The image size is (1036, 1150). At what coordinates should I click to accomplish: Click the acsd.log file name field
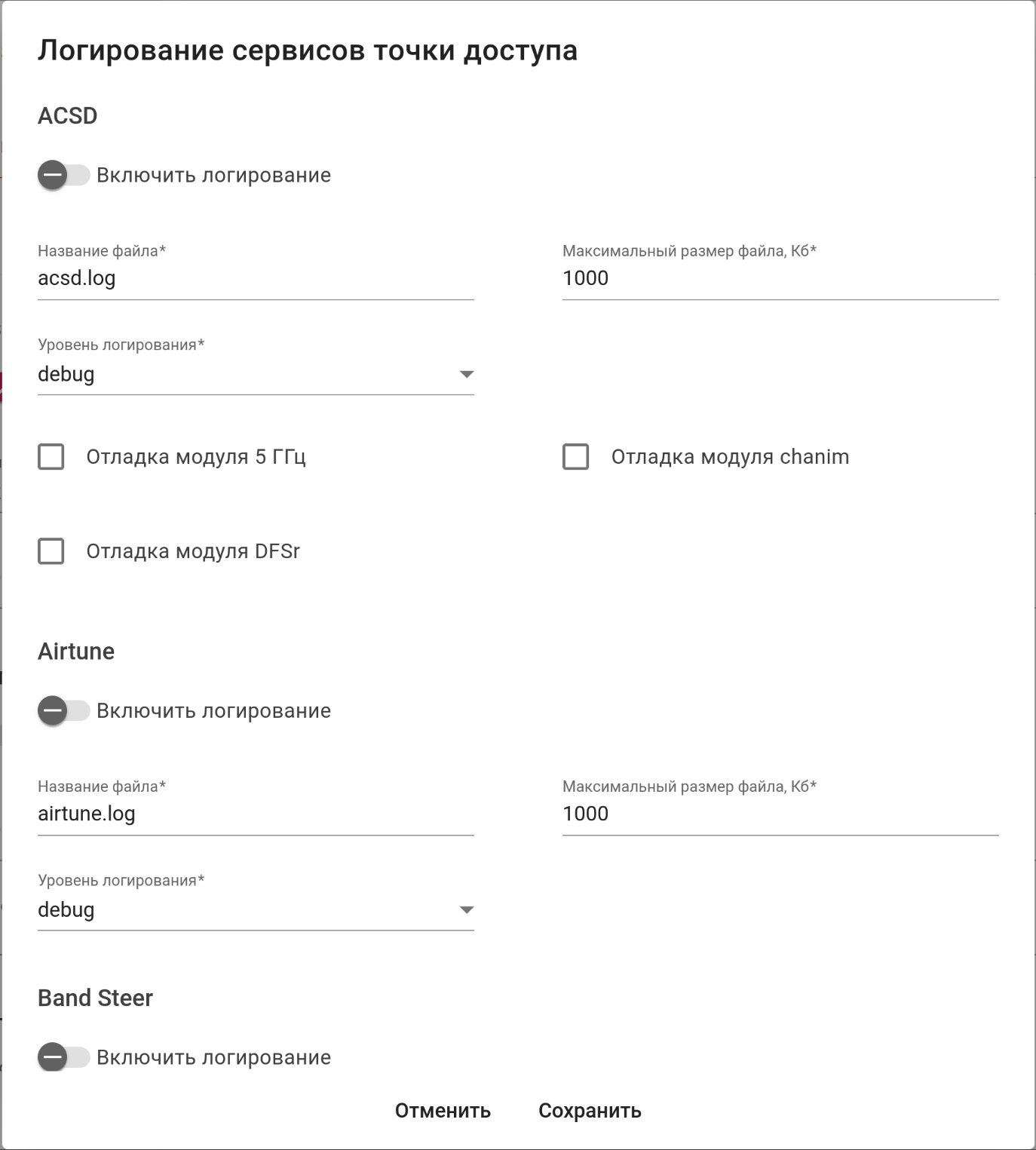pyautogui.click(x=256, y=279)
